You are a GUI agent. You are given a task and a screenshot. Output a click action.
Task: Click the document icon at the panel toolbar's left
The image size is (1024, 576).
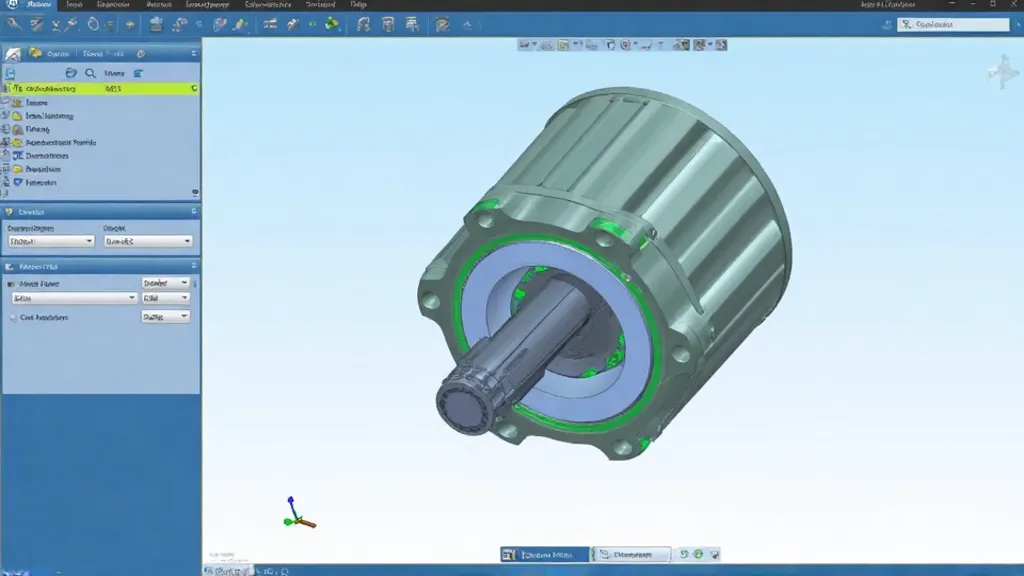(x=10, y=73)
